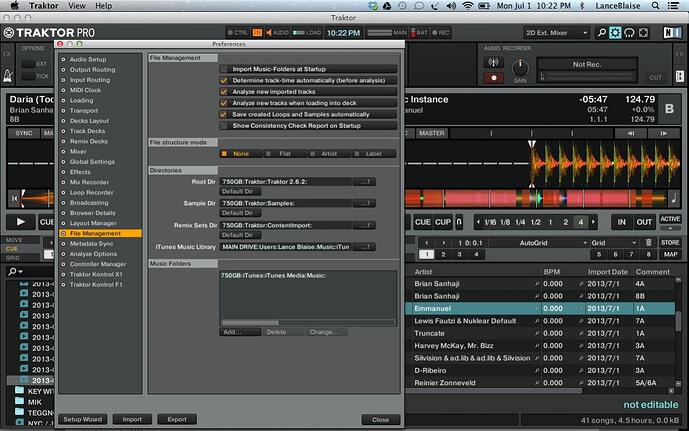
Task: Click Deck B letter focus icon
Action: 669,109
